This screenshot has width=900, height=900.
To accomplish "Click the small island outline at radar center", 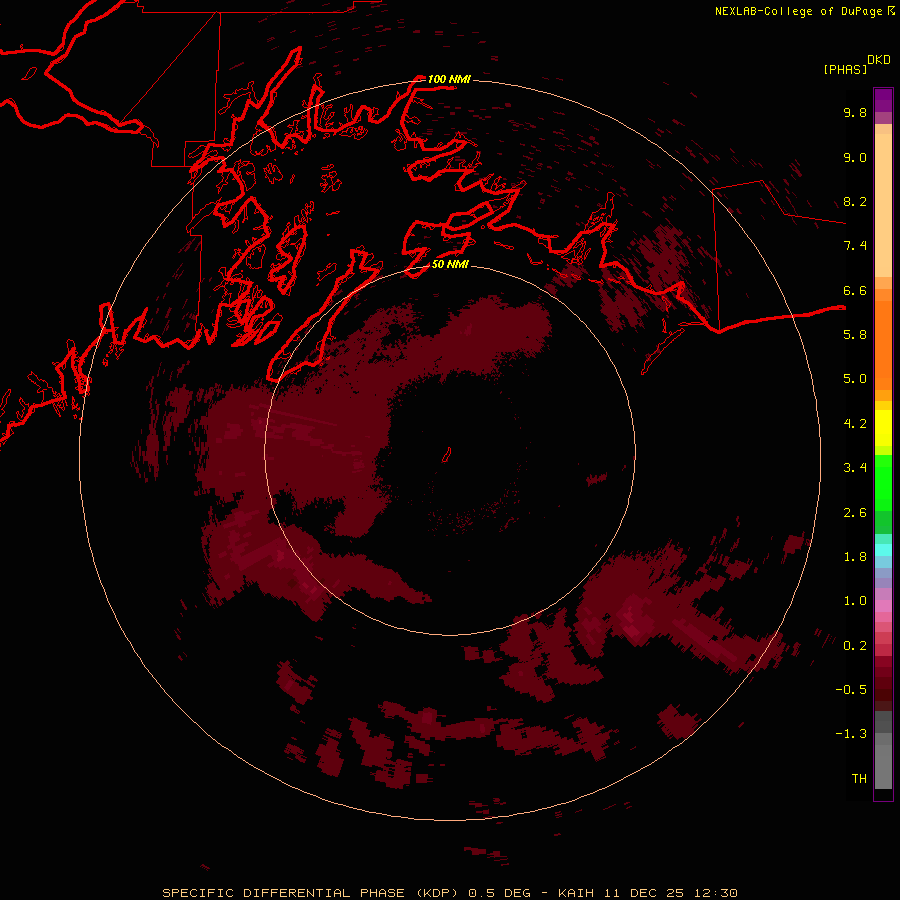I will (x=446, y=455).
